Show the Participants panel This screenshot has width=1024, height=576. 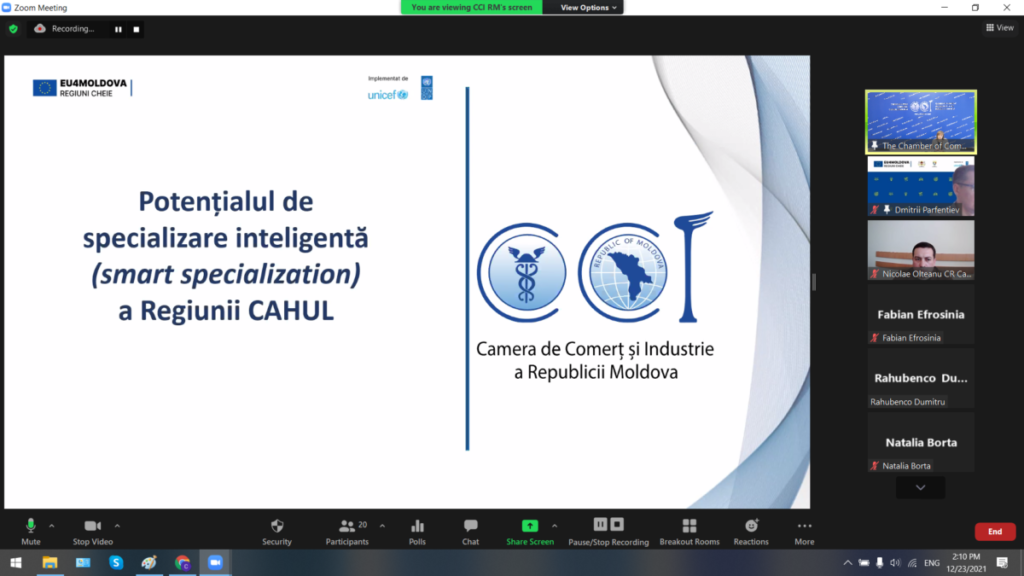point(347,532)
